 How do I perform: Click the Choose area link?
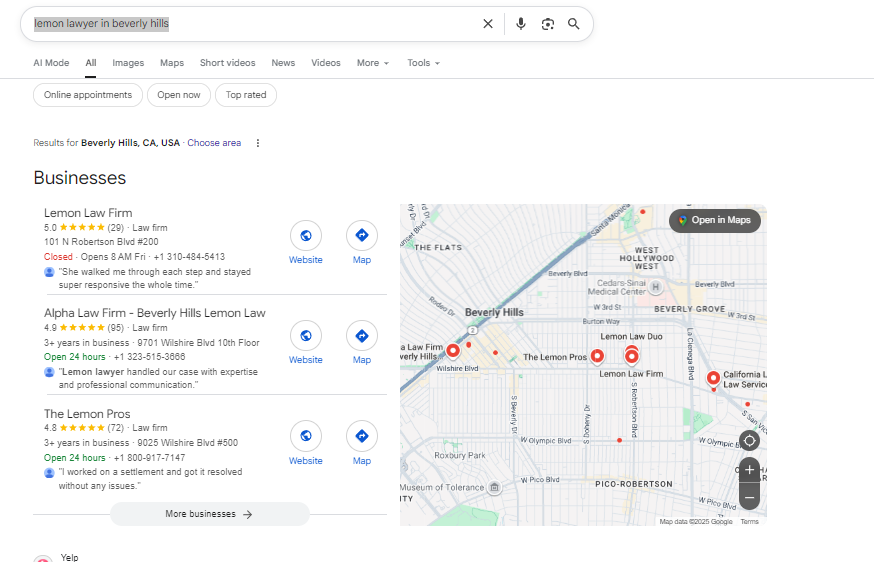(x=214, y=143)
